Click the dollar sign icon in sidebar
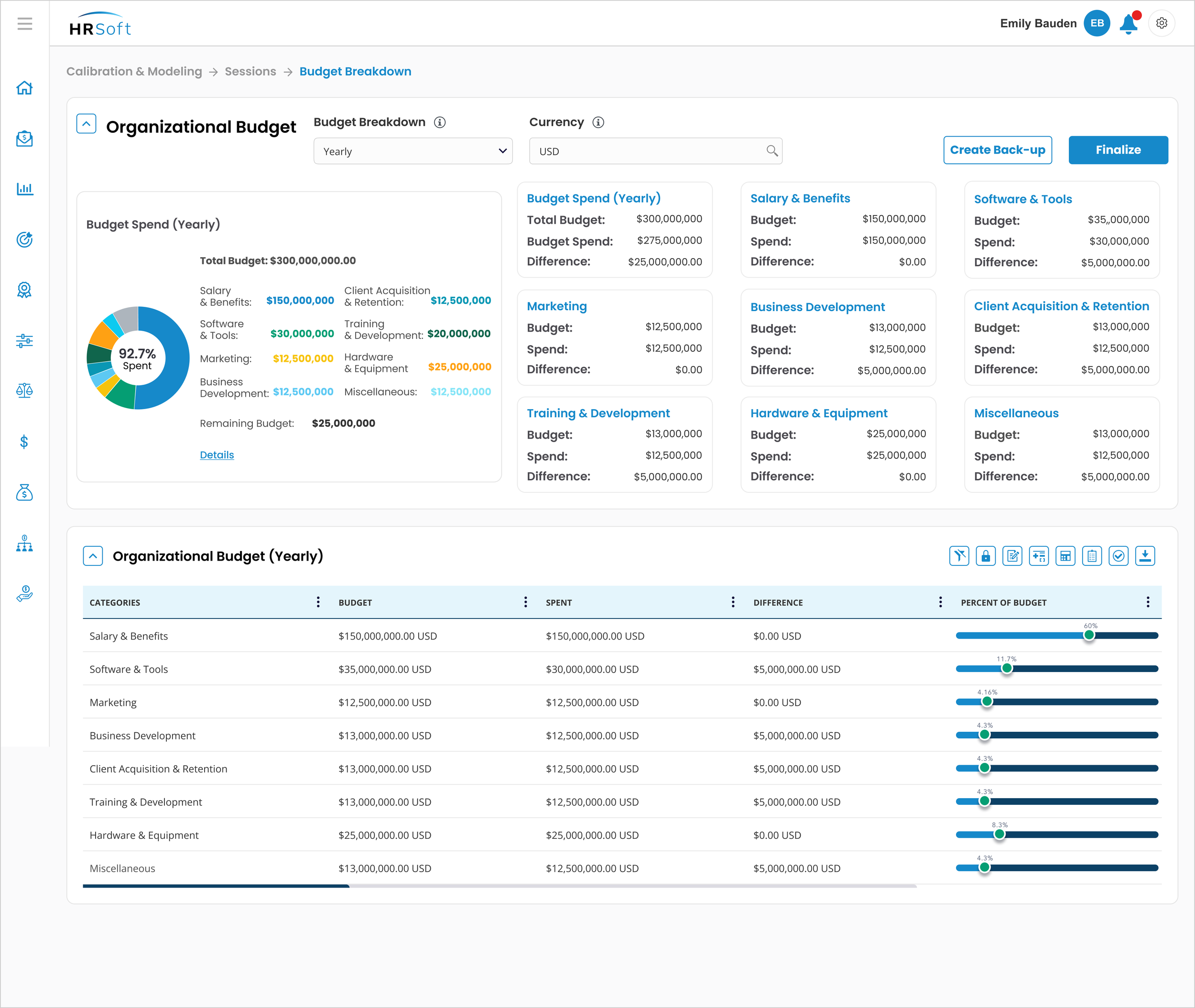 point(24,442)
